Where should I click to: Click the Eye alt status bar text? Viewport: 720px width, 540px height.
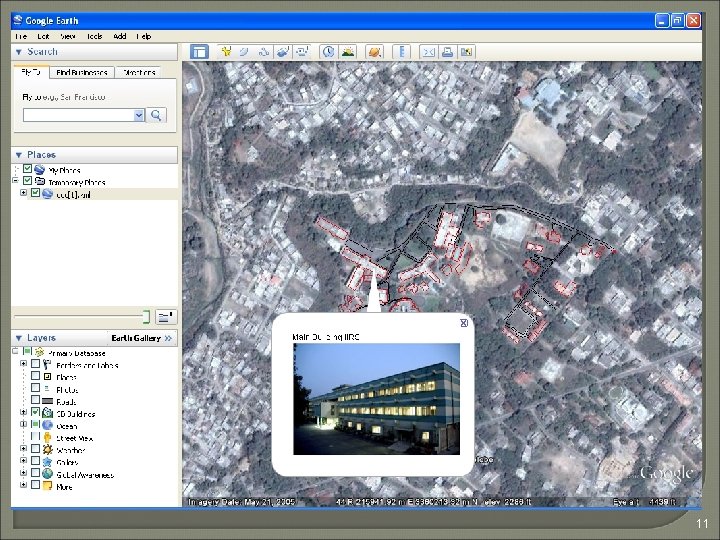644,502
